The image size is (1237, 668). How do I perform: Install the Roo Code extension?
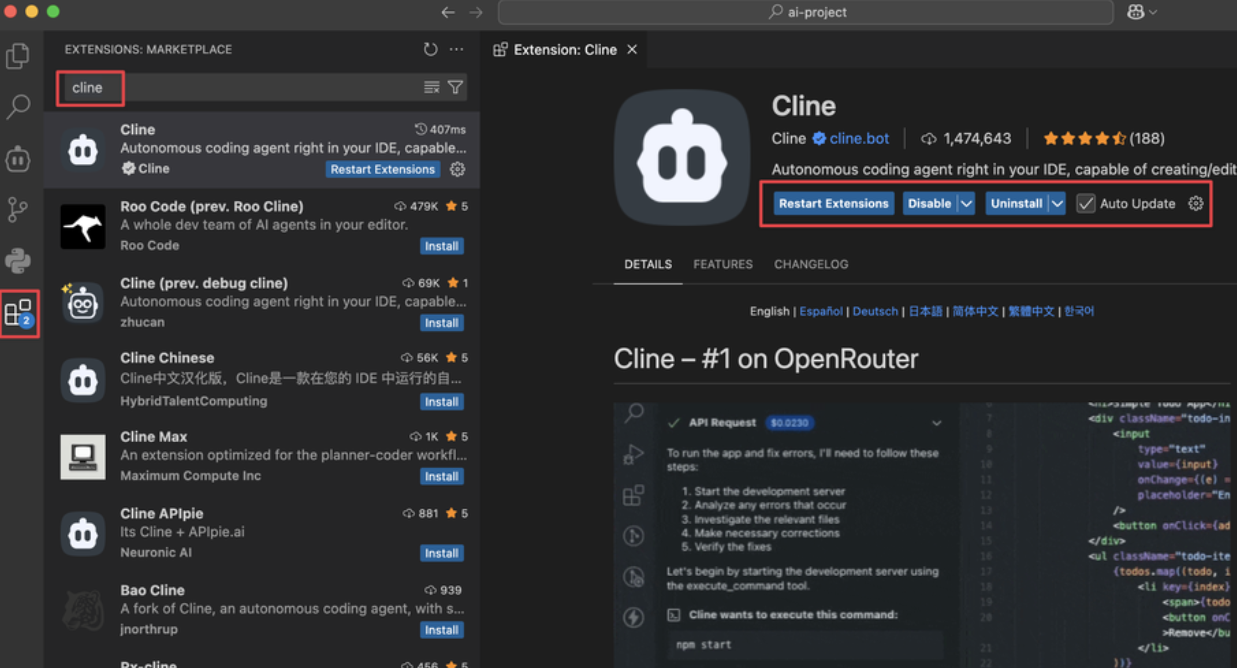(x=441, y=246)
